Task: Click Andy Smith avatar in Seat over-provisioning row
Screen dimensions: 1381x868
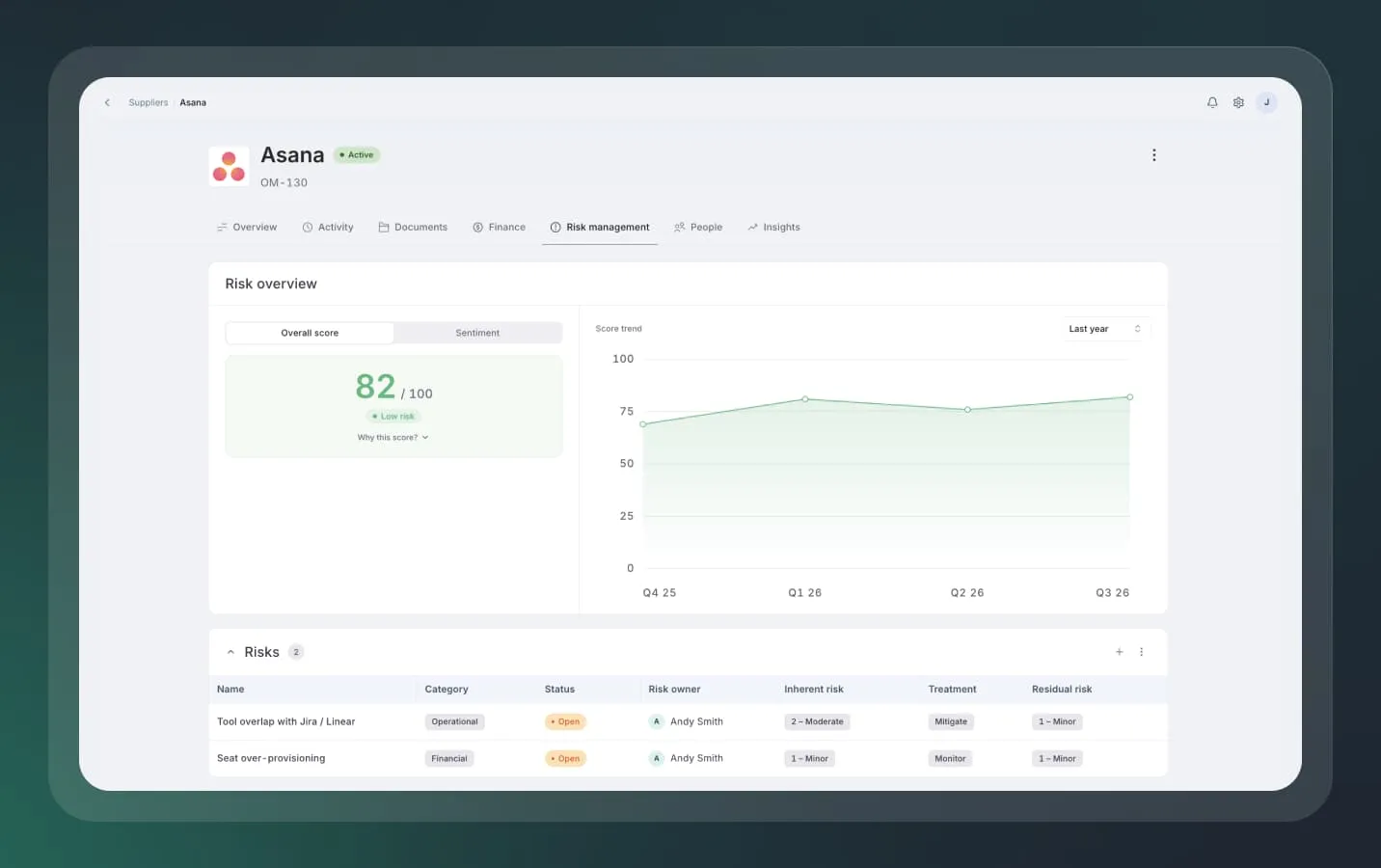Action: tap(657, 759)
